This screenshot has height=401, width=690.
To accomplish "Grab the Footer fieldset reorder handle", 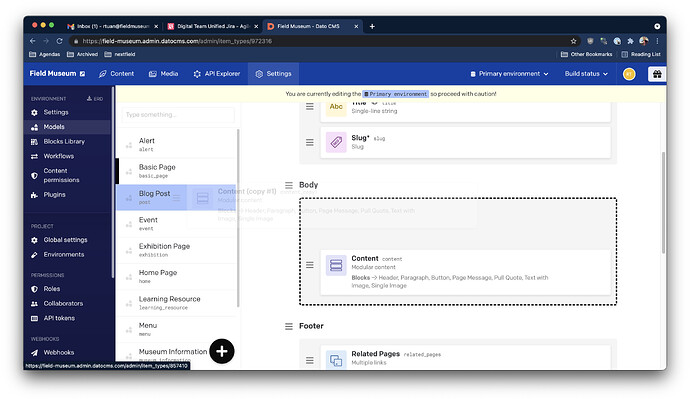I will tap(289, 326).
